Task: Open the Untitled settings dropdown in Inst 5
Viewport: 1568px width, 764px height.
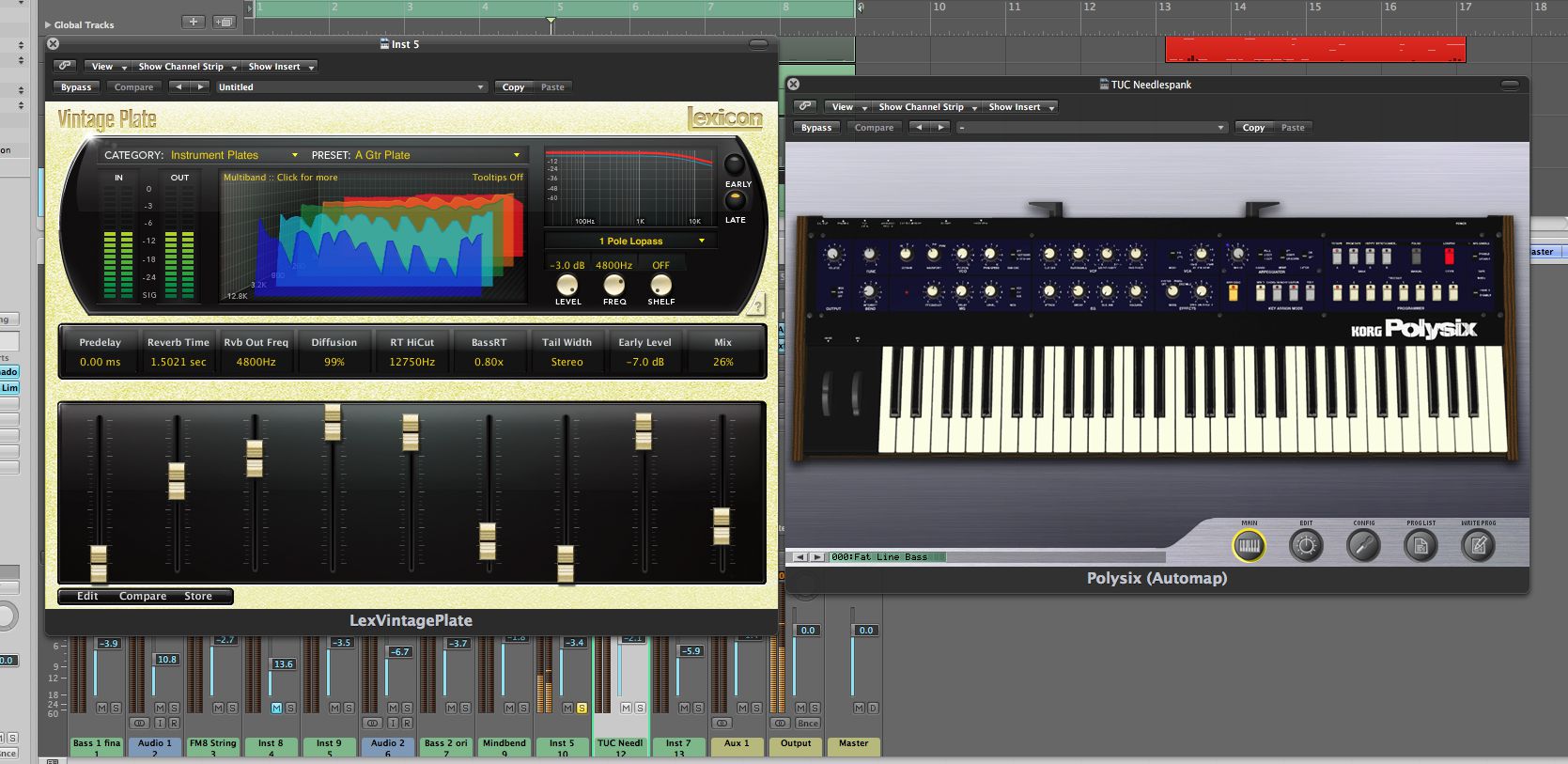Action: pyautogui.click(x=351, y=87)
